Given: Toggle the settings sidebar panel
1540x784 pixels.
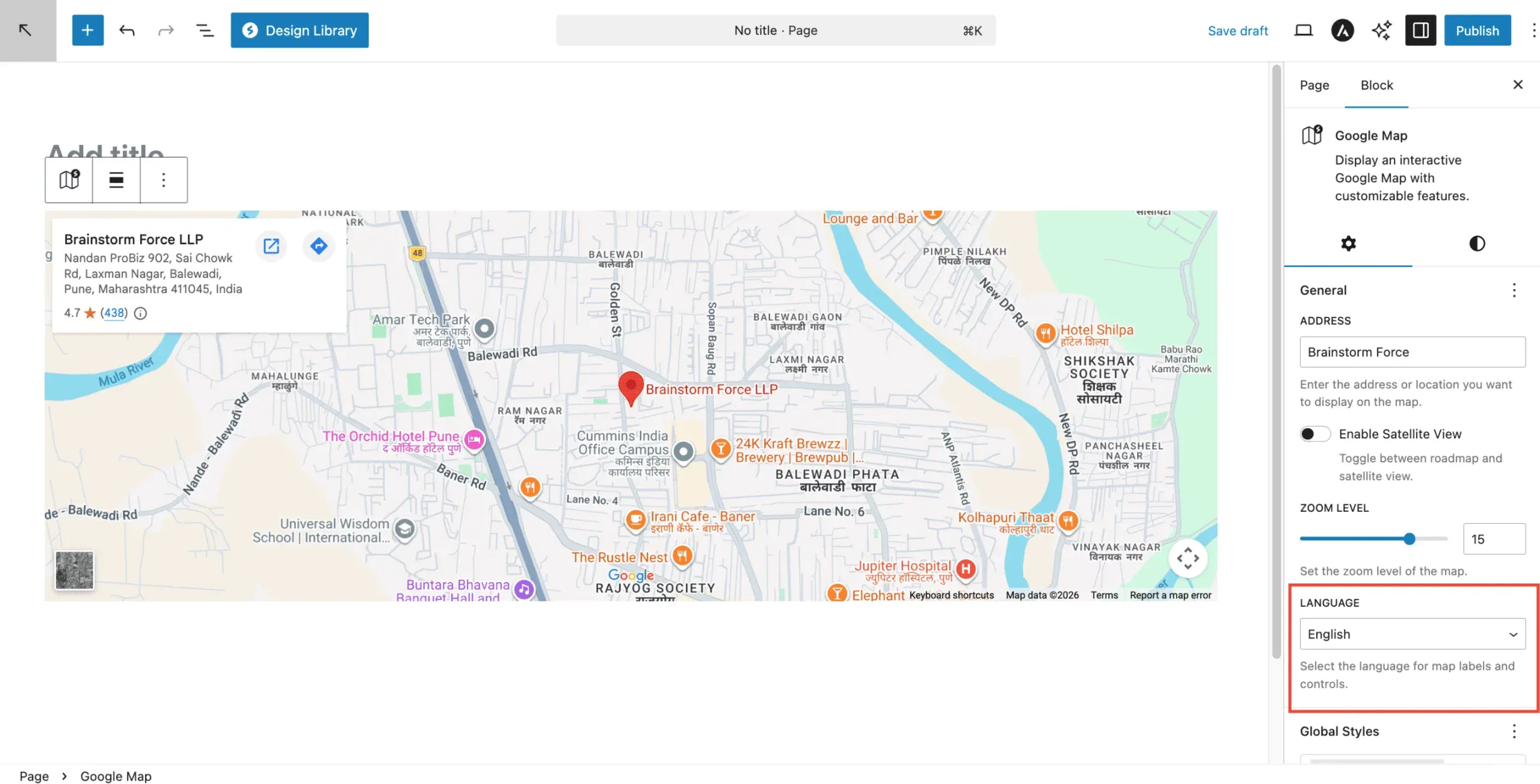Looking at the screenshot, I should click(1421, 30).
